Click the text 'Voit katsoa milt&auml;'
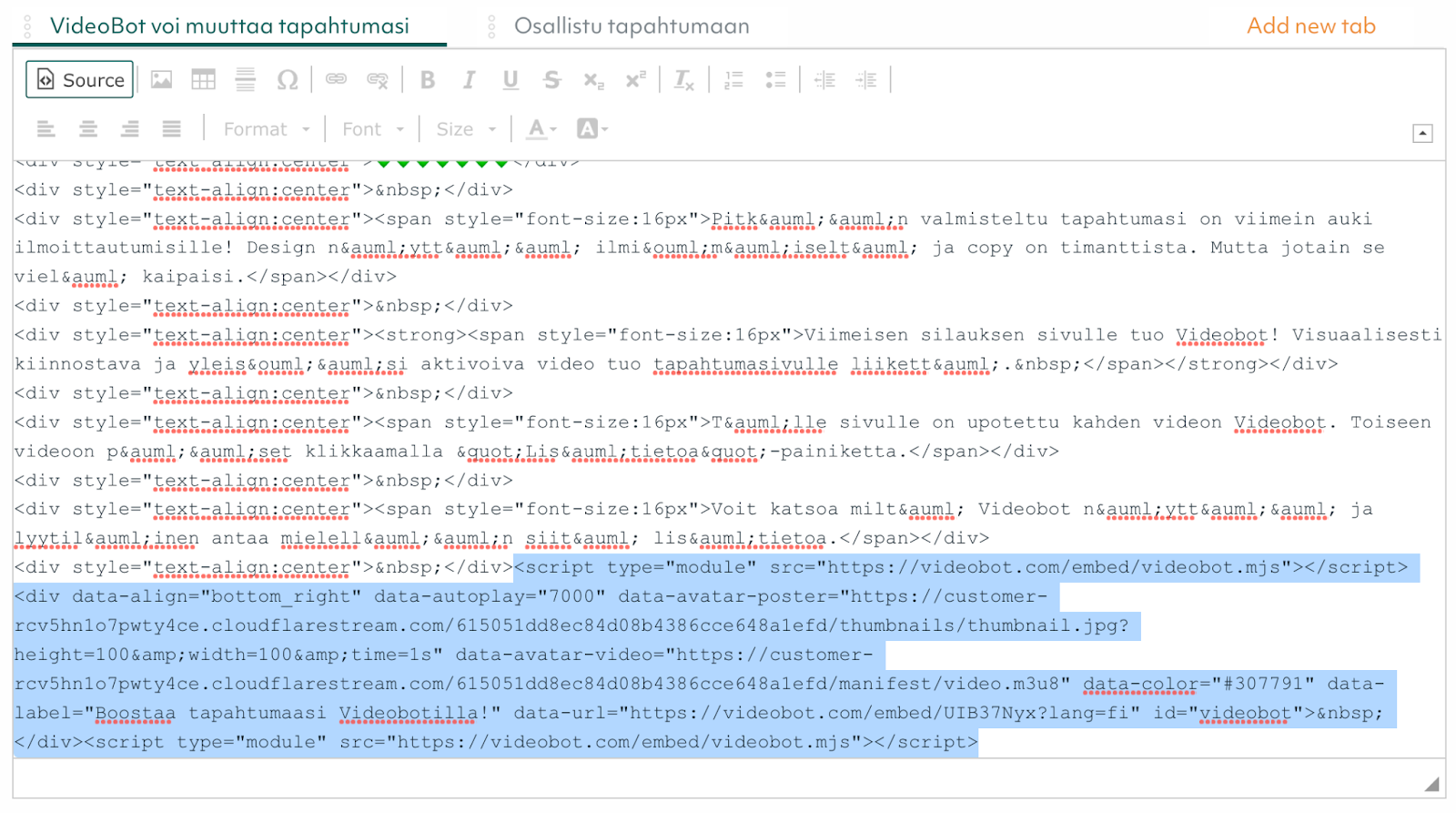This screenshot has height=813, width=1456. pyautogui.click(x=838, y=509)
